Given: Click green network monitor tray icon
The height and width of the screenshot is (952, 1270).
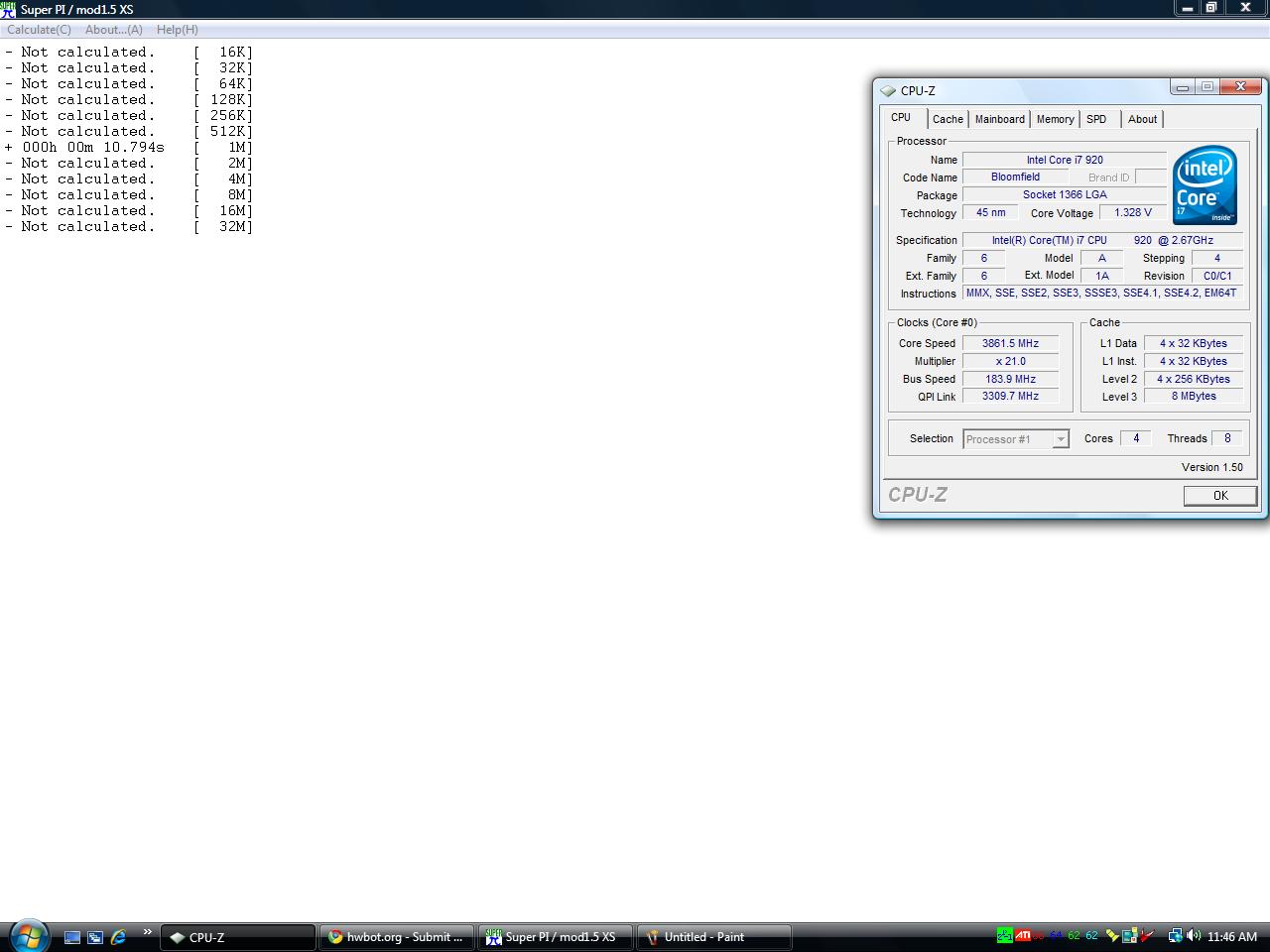Looking at the screenshot, I should click(x=1005, y=935).
